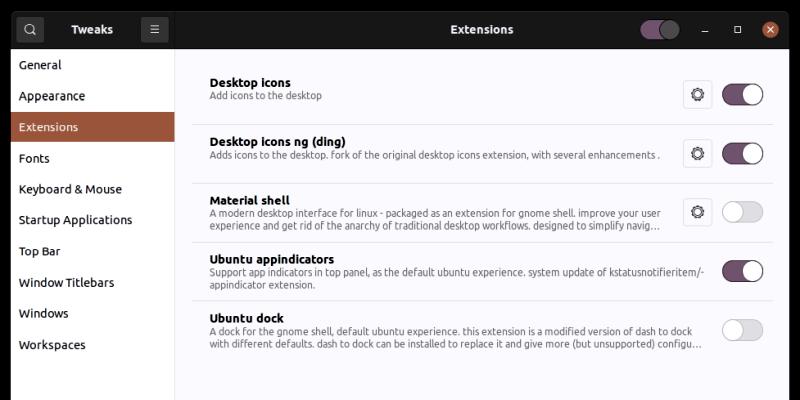Disable the Ubuntu appindicators switch
Image resolution: width=800 pixels, height=400 pixels.
pyautogui.click(x=742, y=271)
